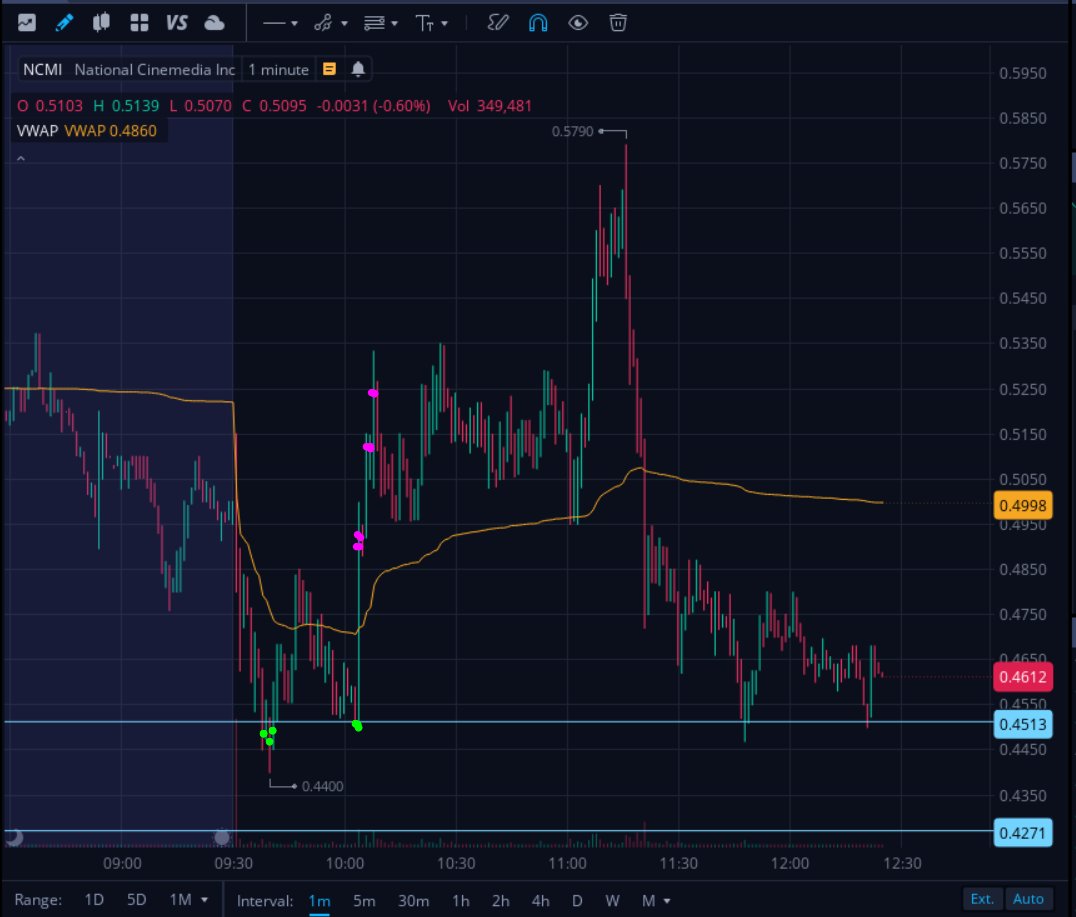Screen dimensions: 1076x917
Task: Select the Fibonacci levels tool
Action: click(x=374, y=23)
